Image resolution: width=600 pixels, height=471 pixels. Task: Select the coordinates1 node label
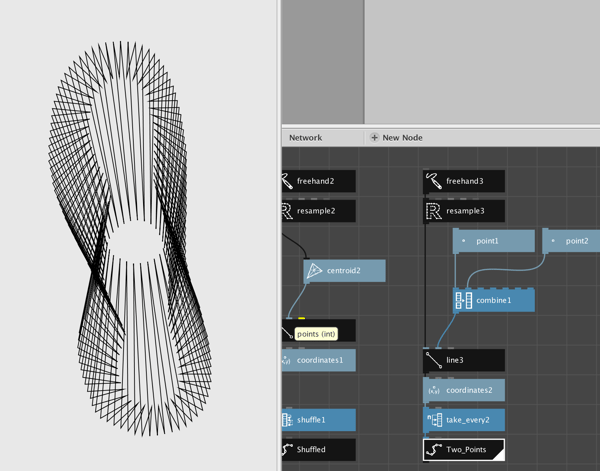click(320, 360)
